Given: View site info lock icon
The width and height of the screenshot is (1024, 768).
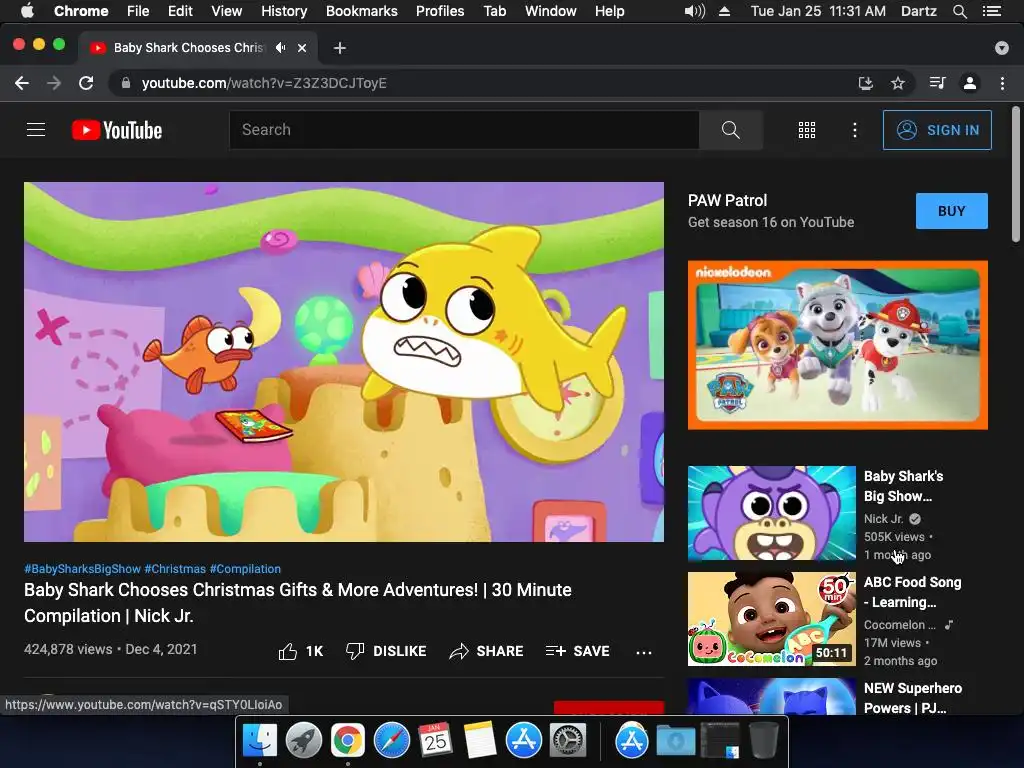Looking at the screenshot, I should point(126,83).
